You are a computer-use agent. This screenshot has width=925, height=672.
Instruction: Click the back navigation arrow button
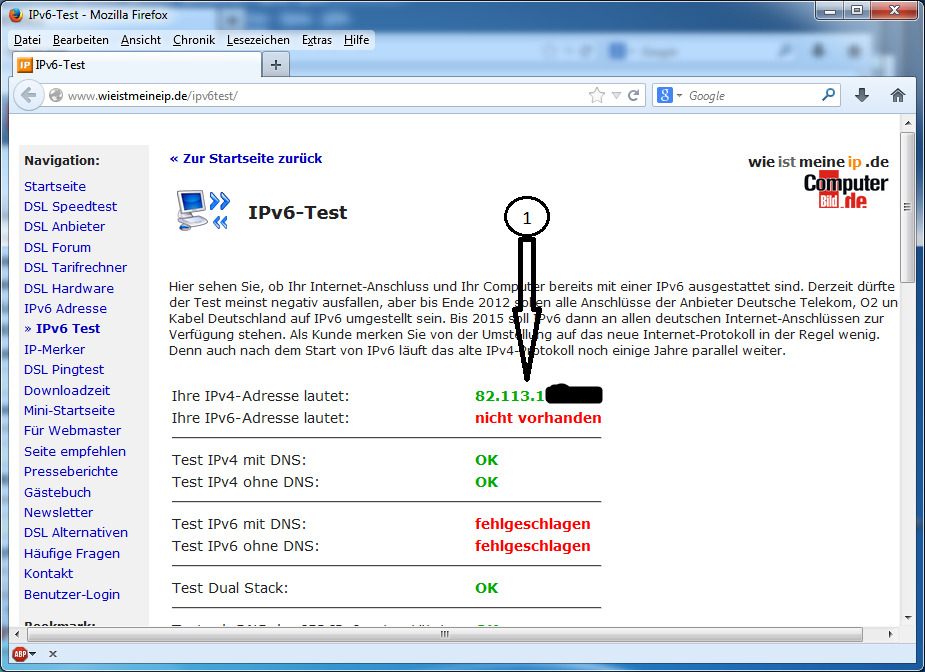point(28,95)
